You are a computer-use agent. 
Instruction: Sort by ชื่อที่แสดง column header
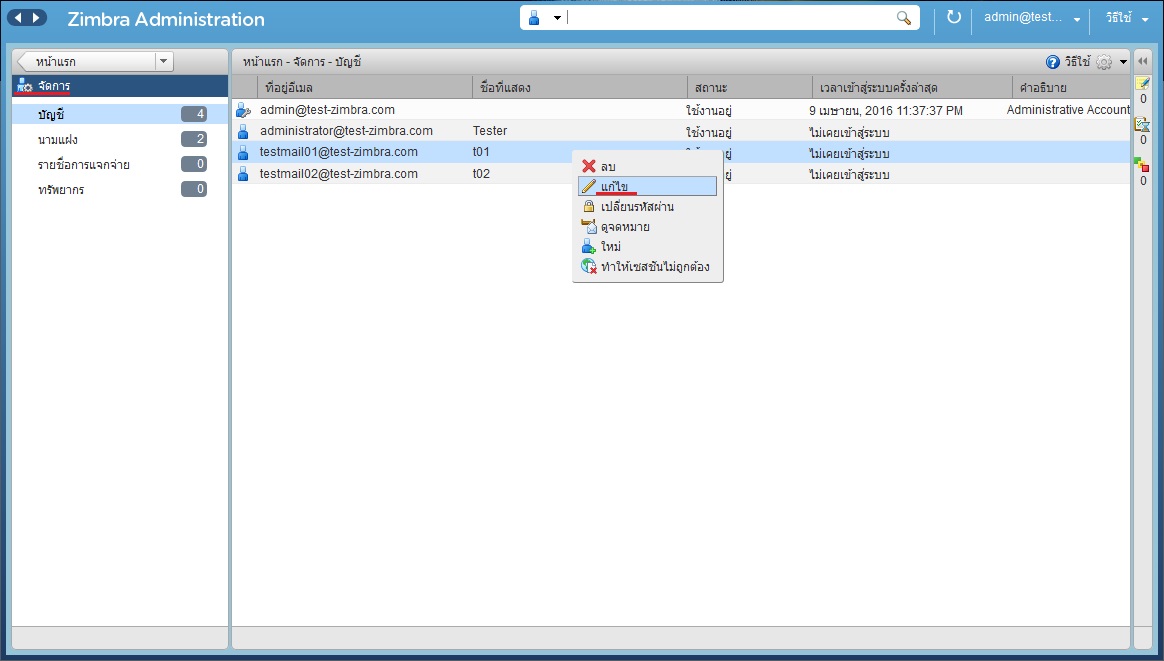[580, 88]
